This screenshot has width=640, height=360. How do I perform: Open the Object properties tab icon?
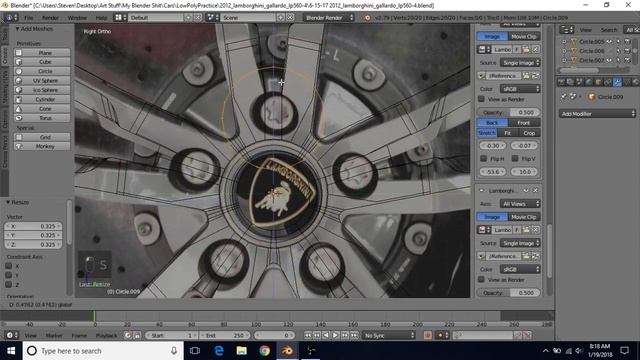pos(598,82)
